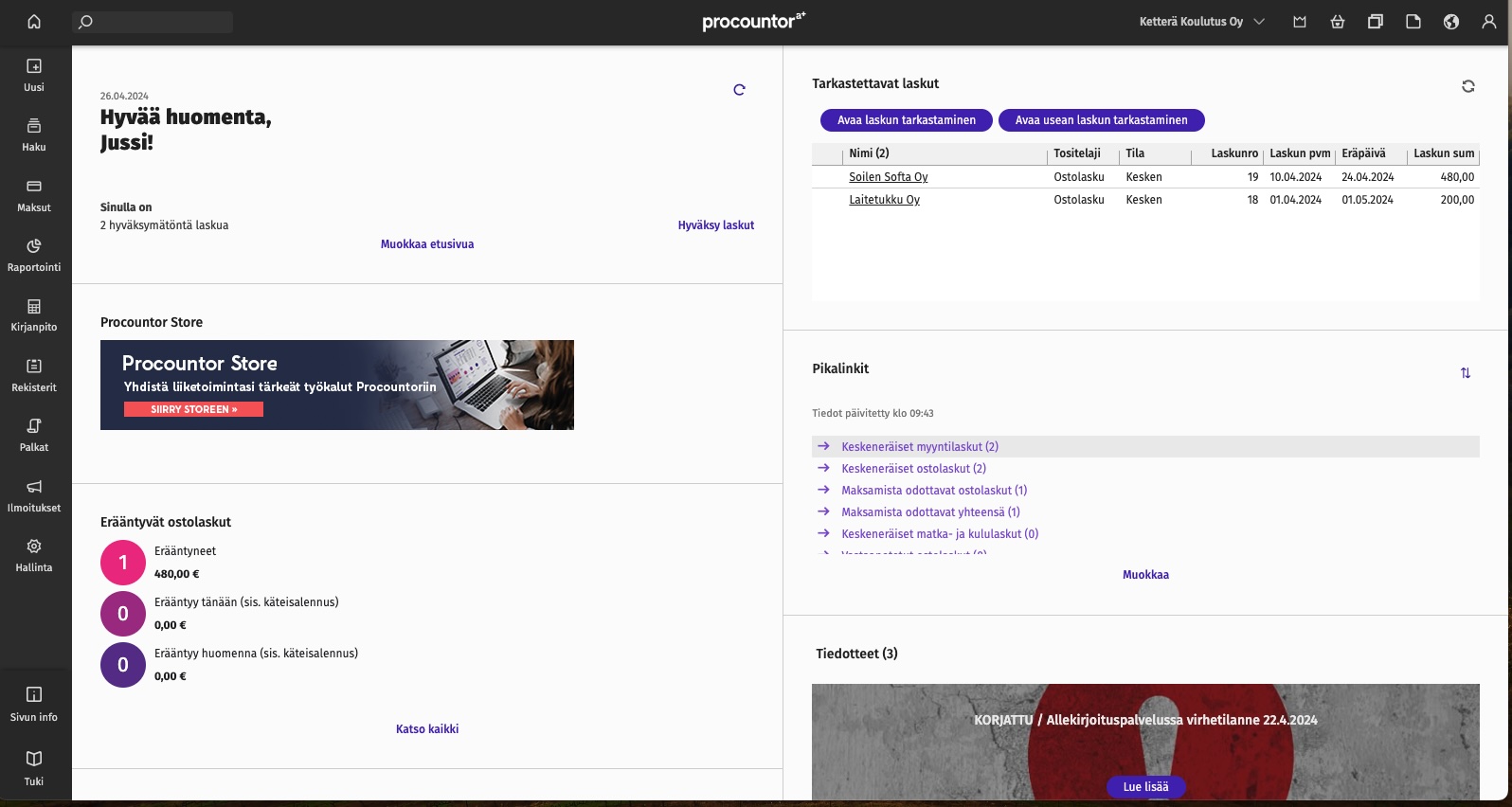This screenshot has width=1512, height=807.
Task: Refresh the greeting panel with circular arrow
Action: coord(739,90)
